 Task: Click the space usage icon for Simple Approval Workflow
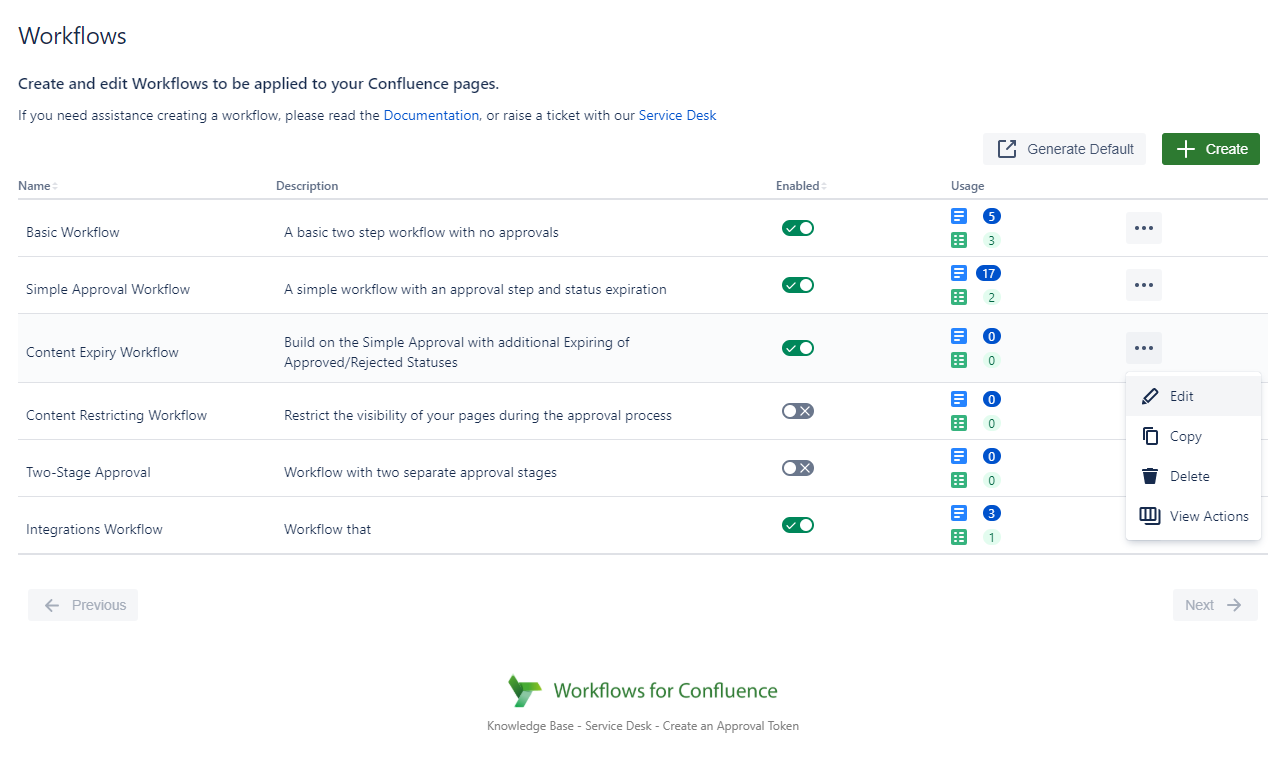[x=959, y=297]
